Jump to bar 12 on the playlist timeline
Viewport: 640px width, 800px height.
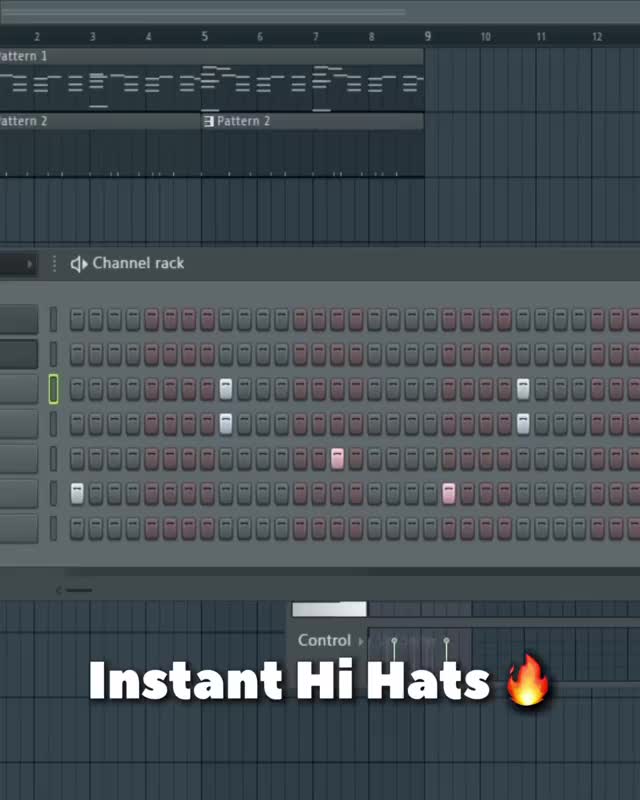597,37
